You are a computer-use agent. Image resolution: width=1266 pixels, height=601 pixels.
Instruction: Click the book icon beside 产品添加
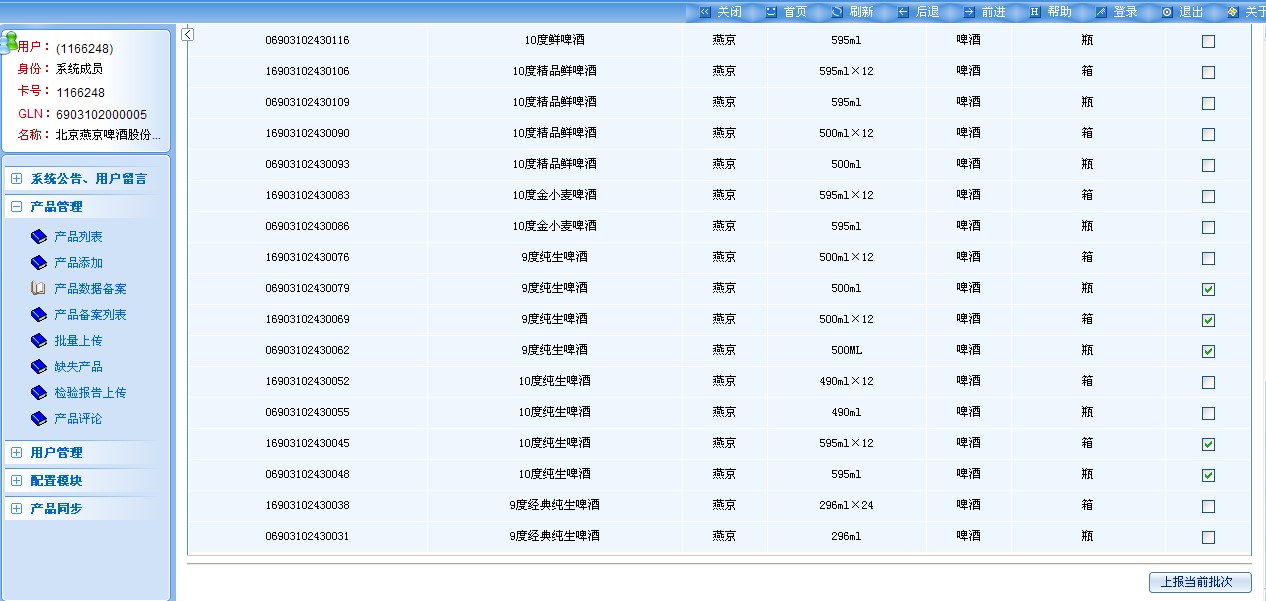(39, 263)
